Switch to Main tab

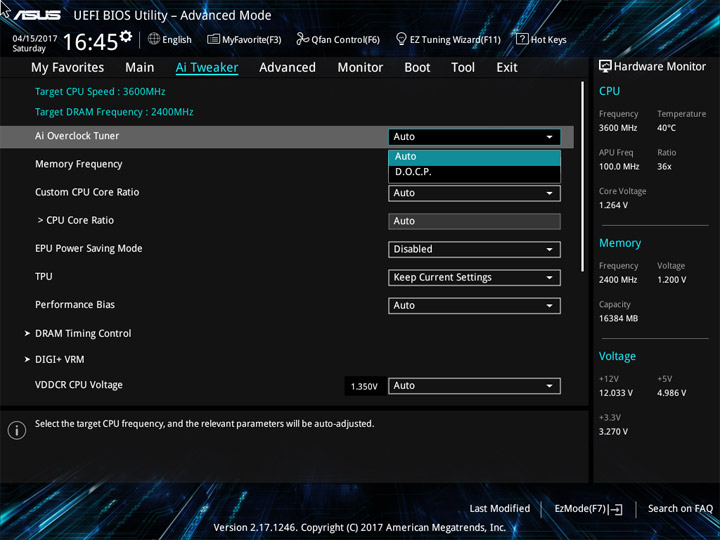click(x=140, y=68)
